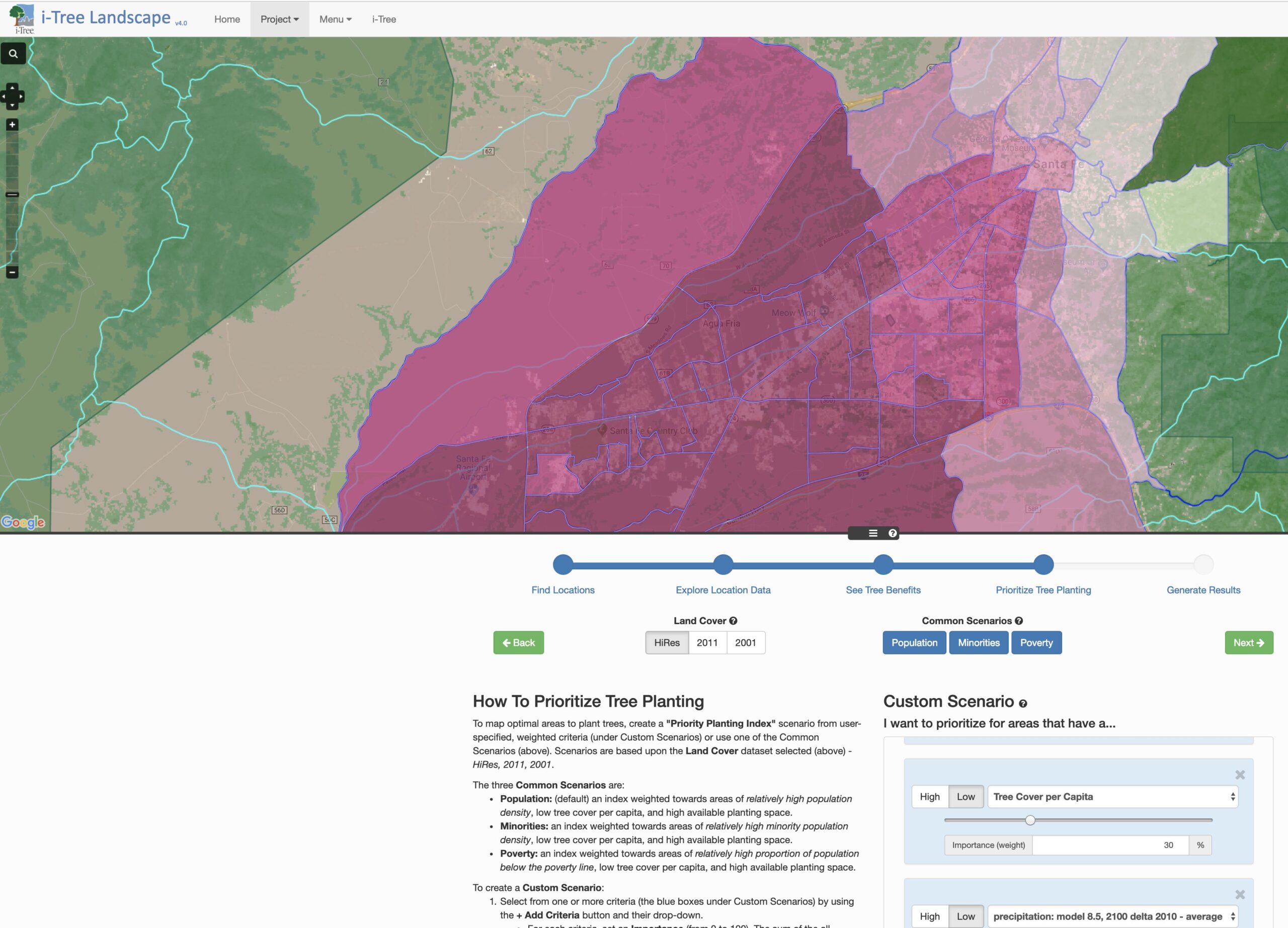Click the map search magnifier icon
This screenshot has height=928, width=1288.
pyautogui.click(x=13, y=54)
